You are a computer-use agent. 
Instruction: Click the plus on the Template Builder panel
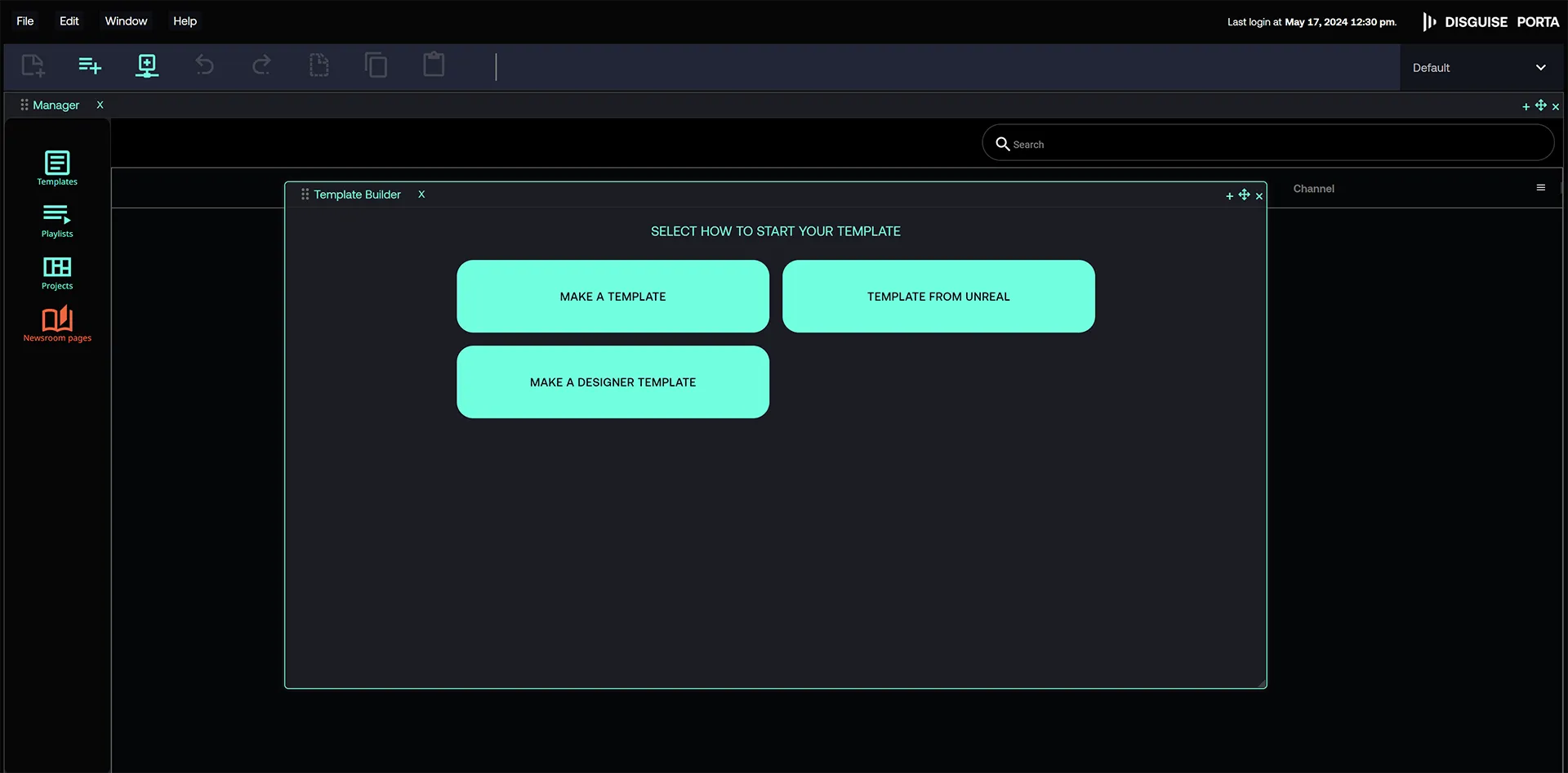pyautogui.click(x=1228, y=195)
